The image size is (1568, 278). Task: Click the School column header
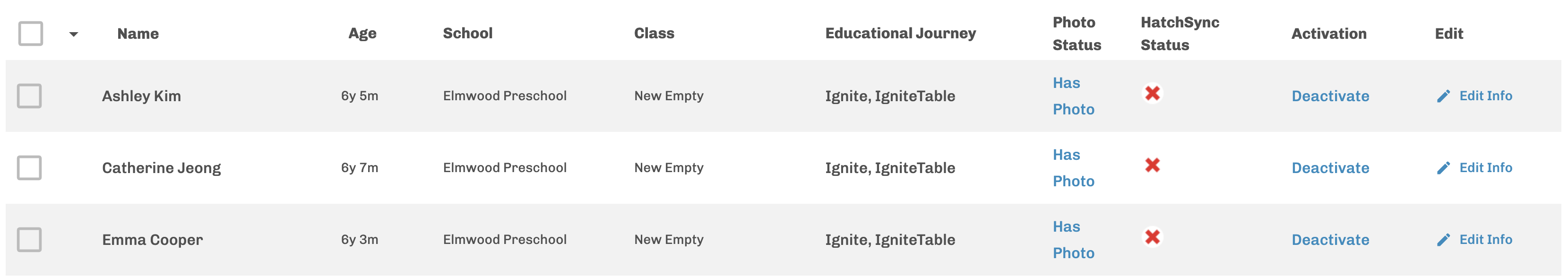[467, 34]
